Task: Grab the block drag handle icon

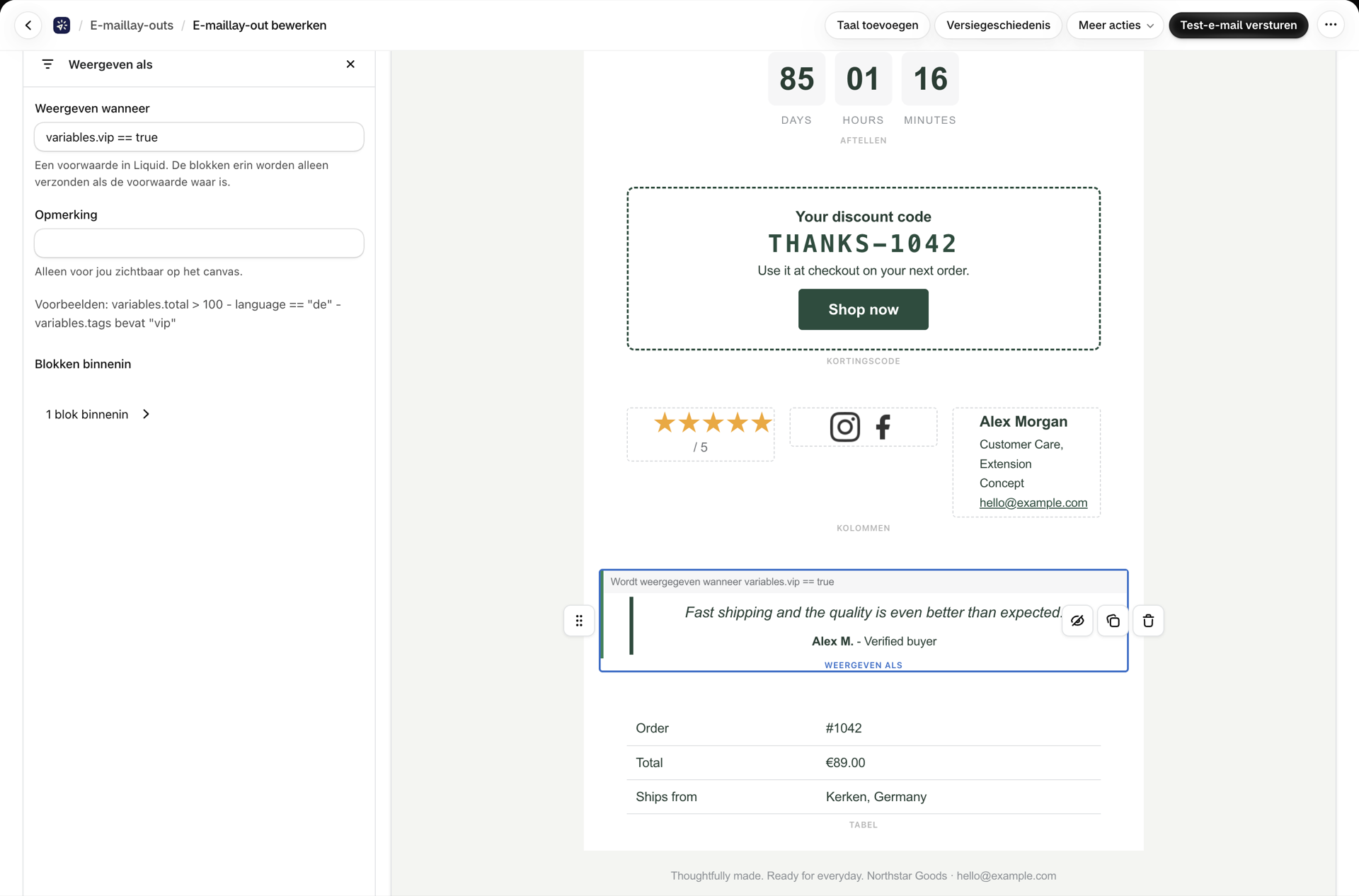Action: tap(579, 621)
